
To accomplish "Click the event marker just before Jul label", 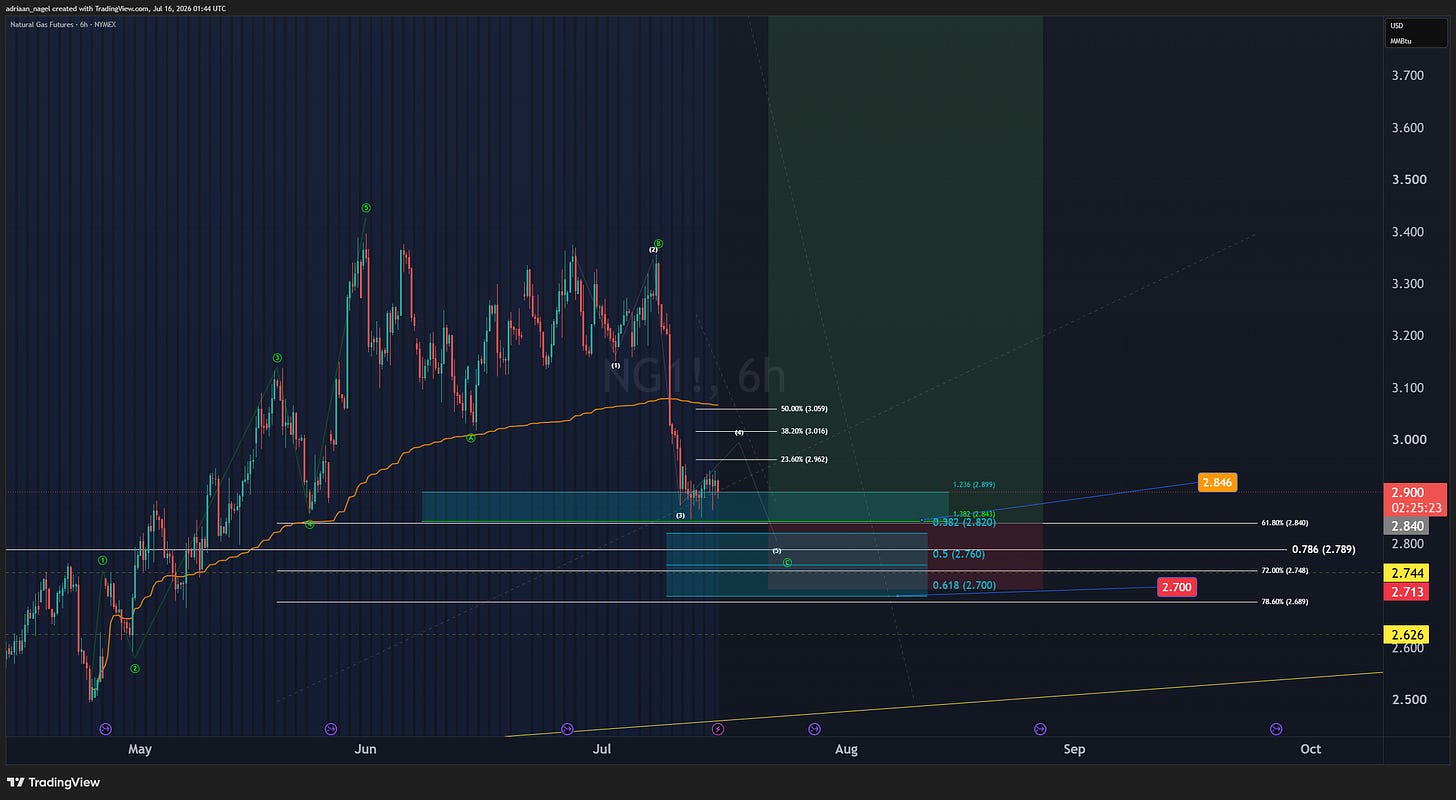I will (568, 729).
